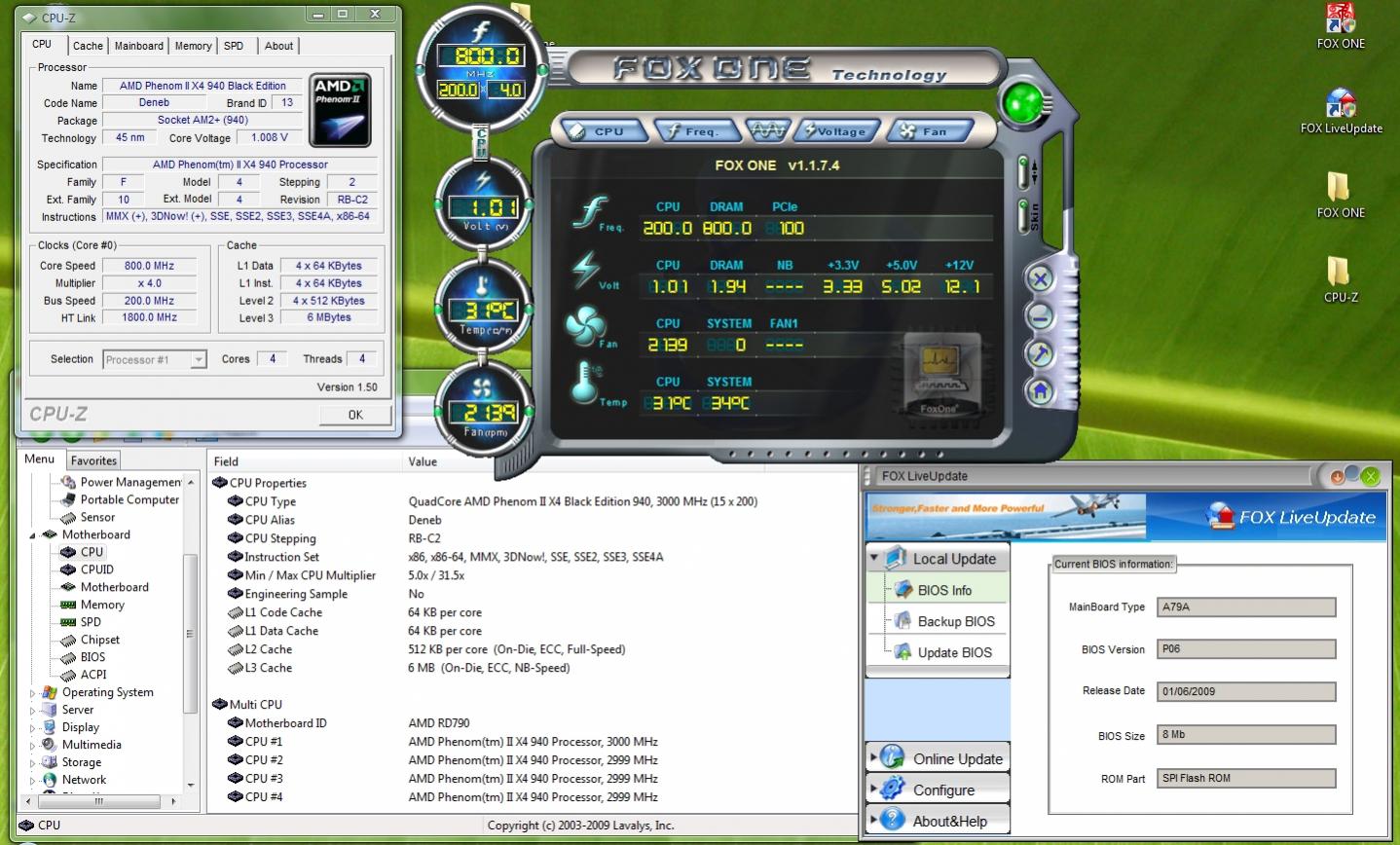Expand the Multimedia tree node
Image resolution: width=1400 pixels, height=845 pixels.
(32, 746)
